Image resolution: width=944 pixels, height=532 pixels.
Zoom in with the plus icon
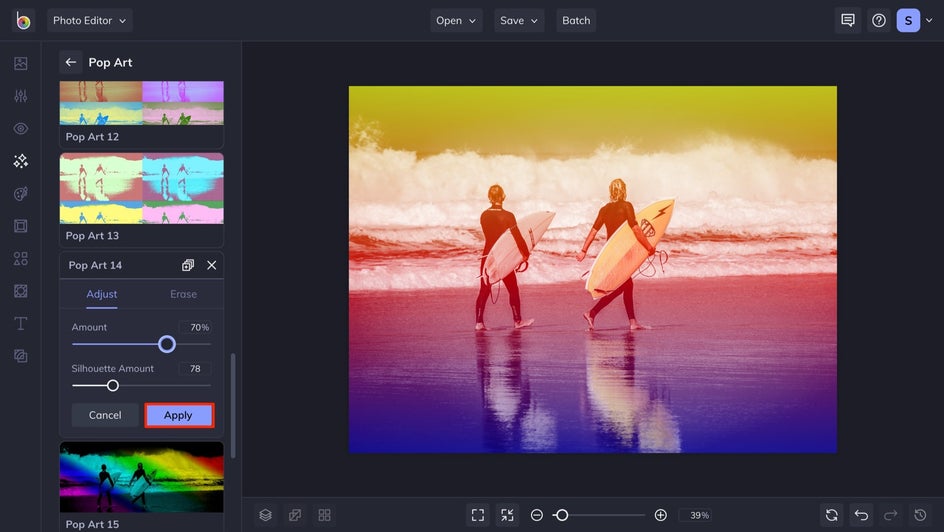click(x=660, y=515)
